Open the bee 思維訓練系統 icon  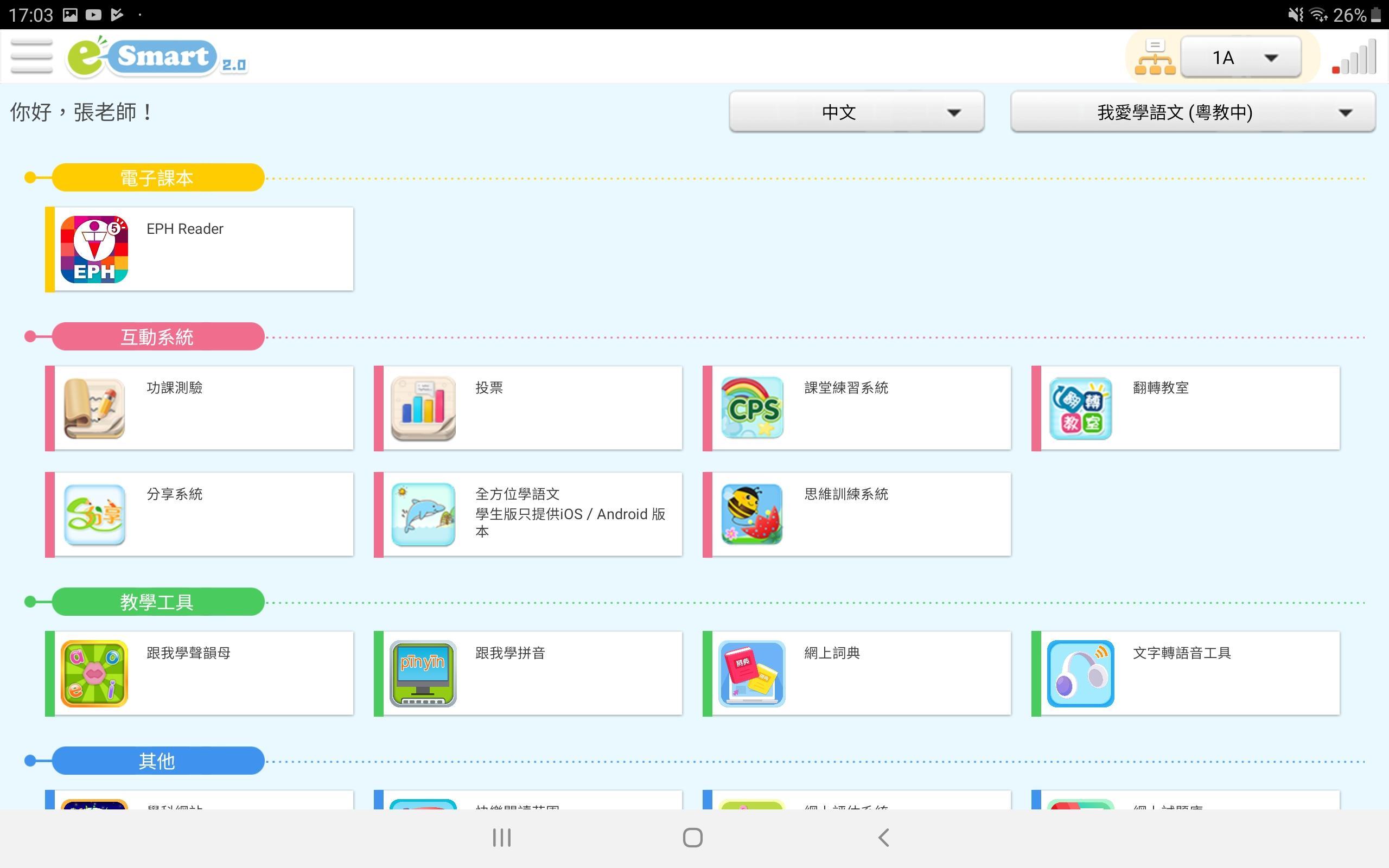tap(752, 514)
